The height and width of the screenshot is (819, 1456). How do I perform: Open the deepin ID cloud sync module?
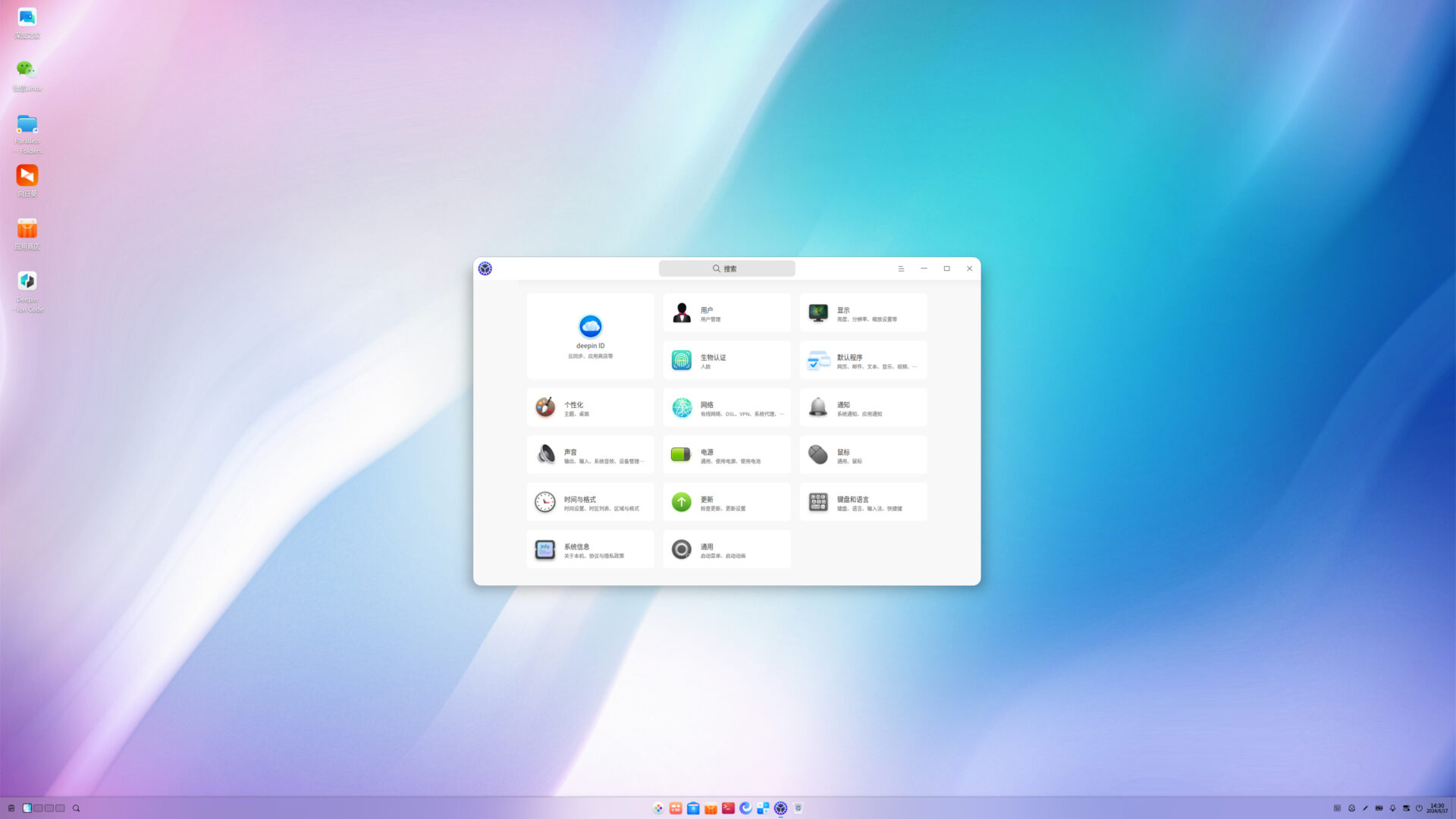590,336
